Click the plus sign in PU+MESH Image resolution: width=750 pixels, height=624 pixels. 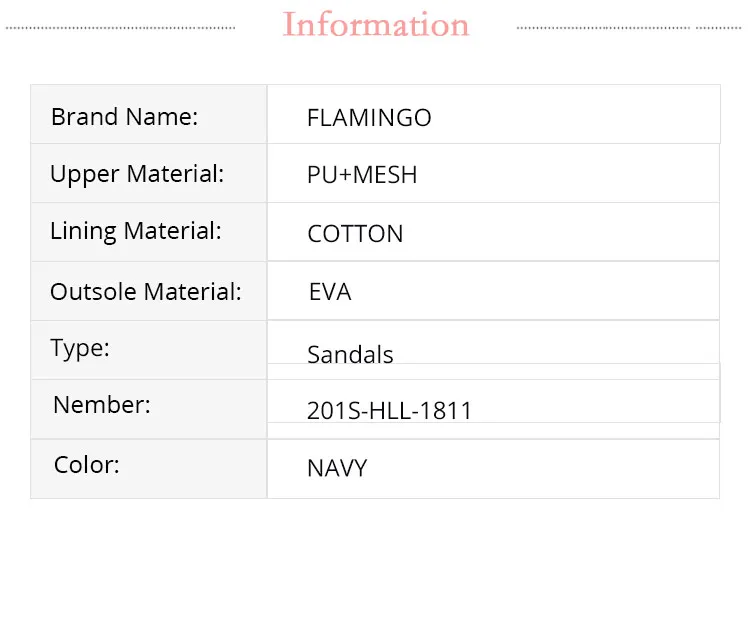pos(343,176)
